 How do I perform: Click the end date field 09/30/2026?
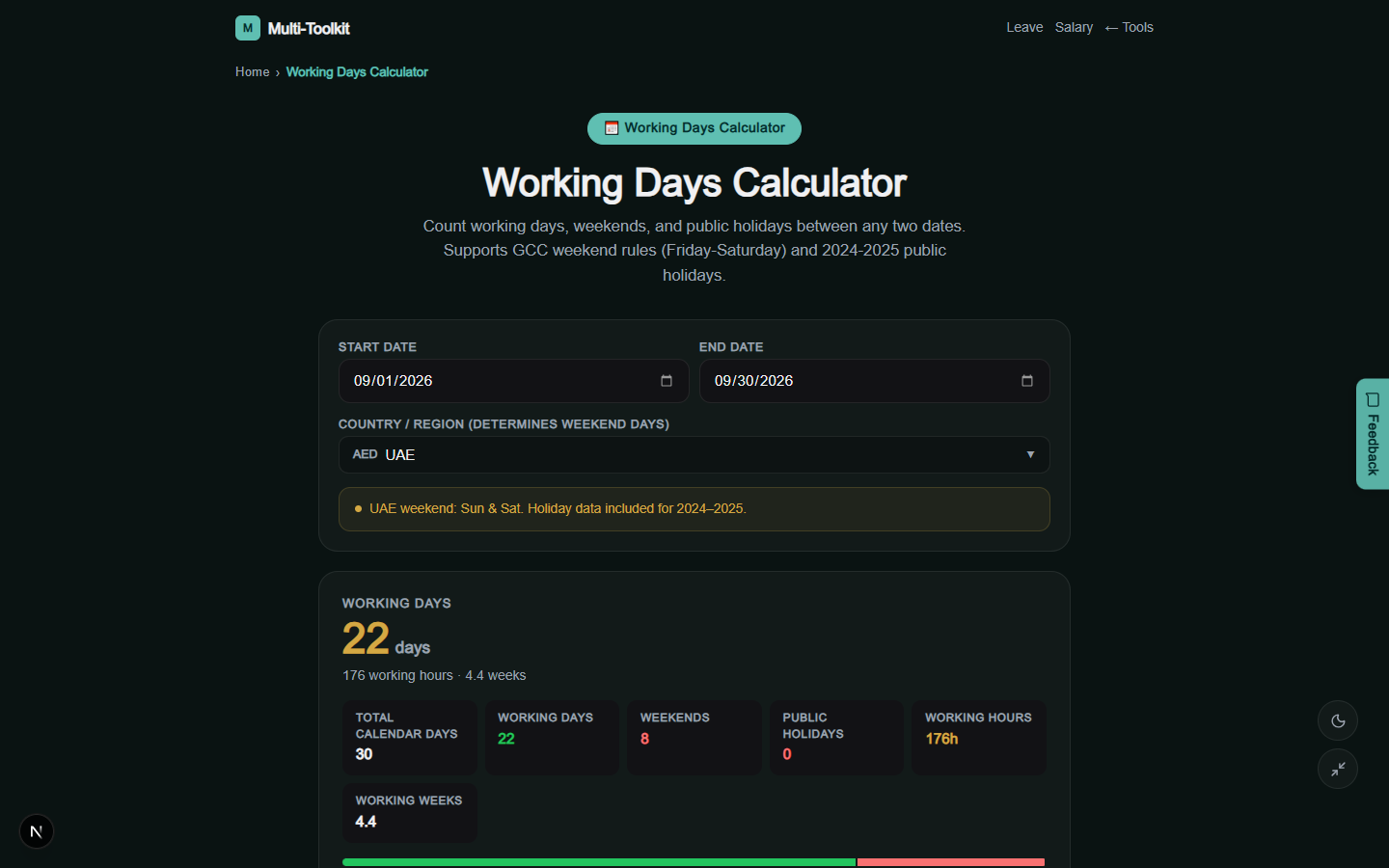[x=875, y=381]
